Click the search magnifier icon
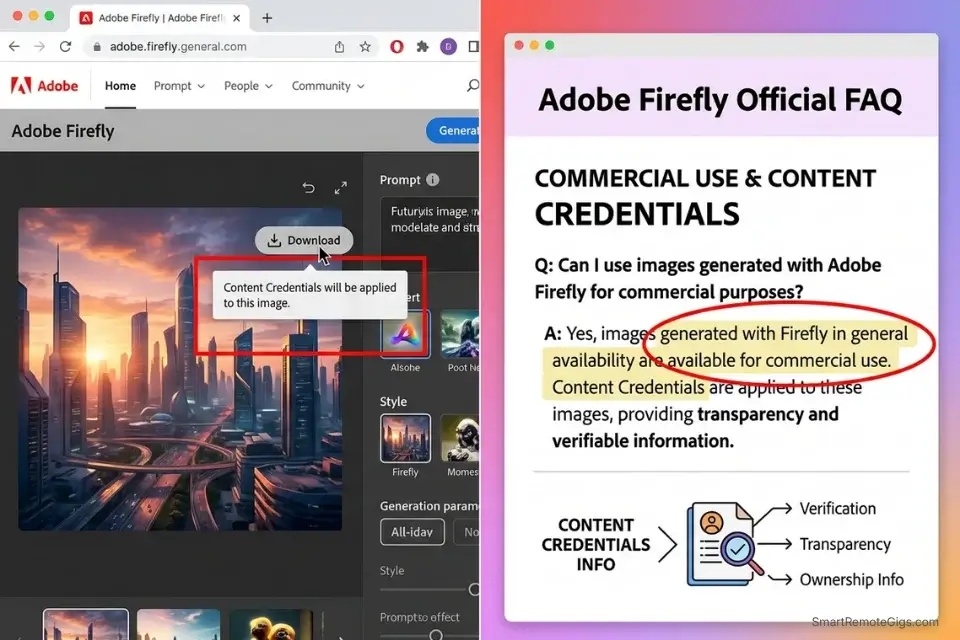The height and width of the screenshot is (640, 960). 473,86
